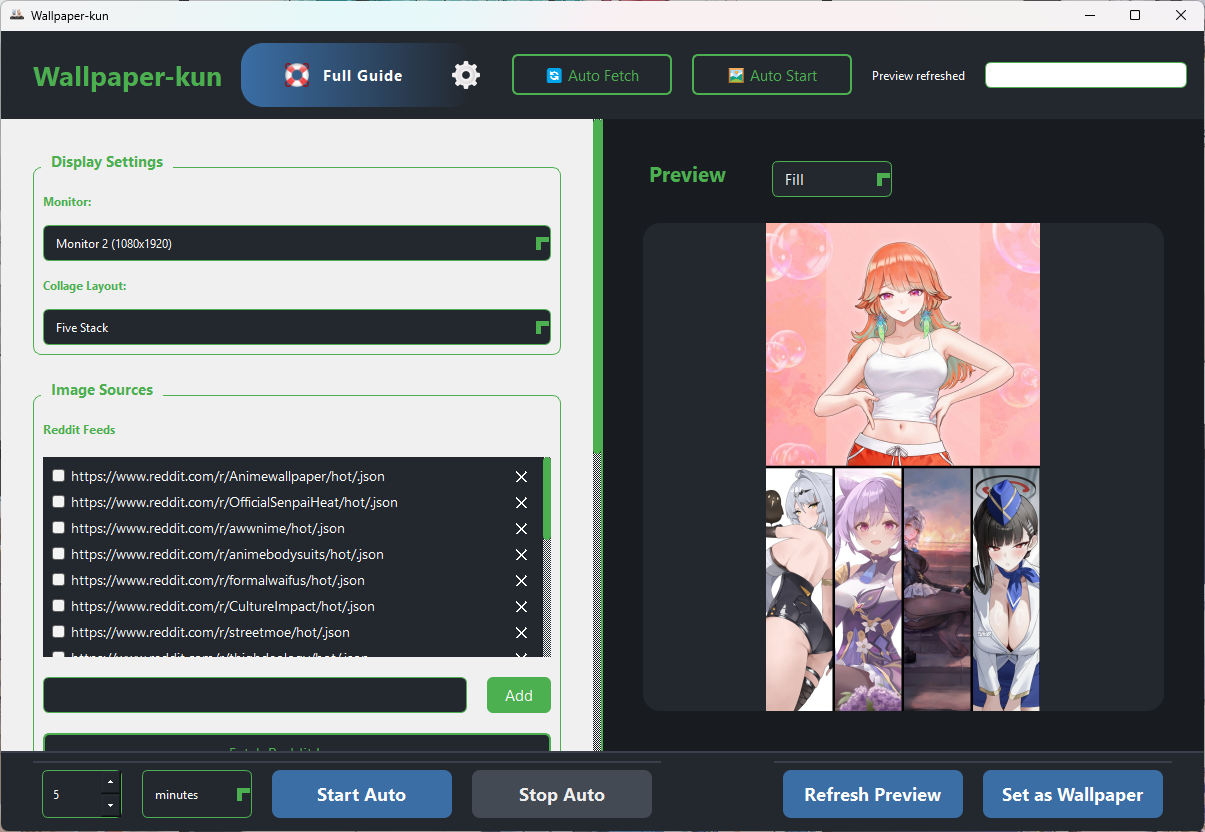
Task: Click the Preview refreshed status text
Action: pos(918,76)
